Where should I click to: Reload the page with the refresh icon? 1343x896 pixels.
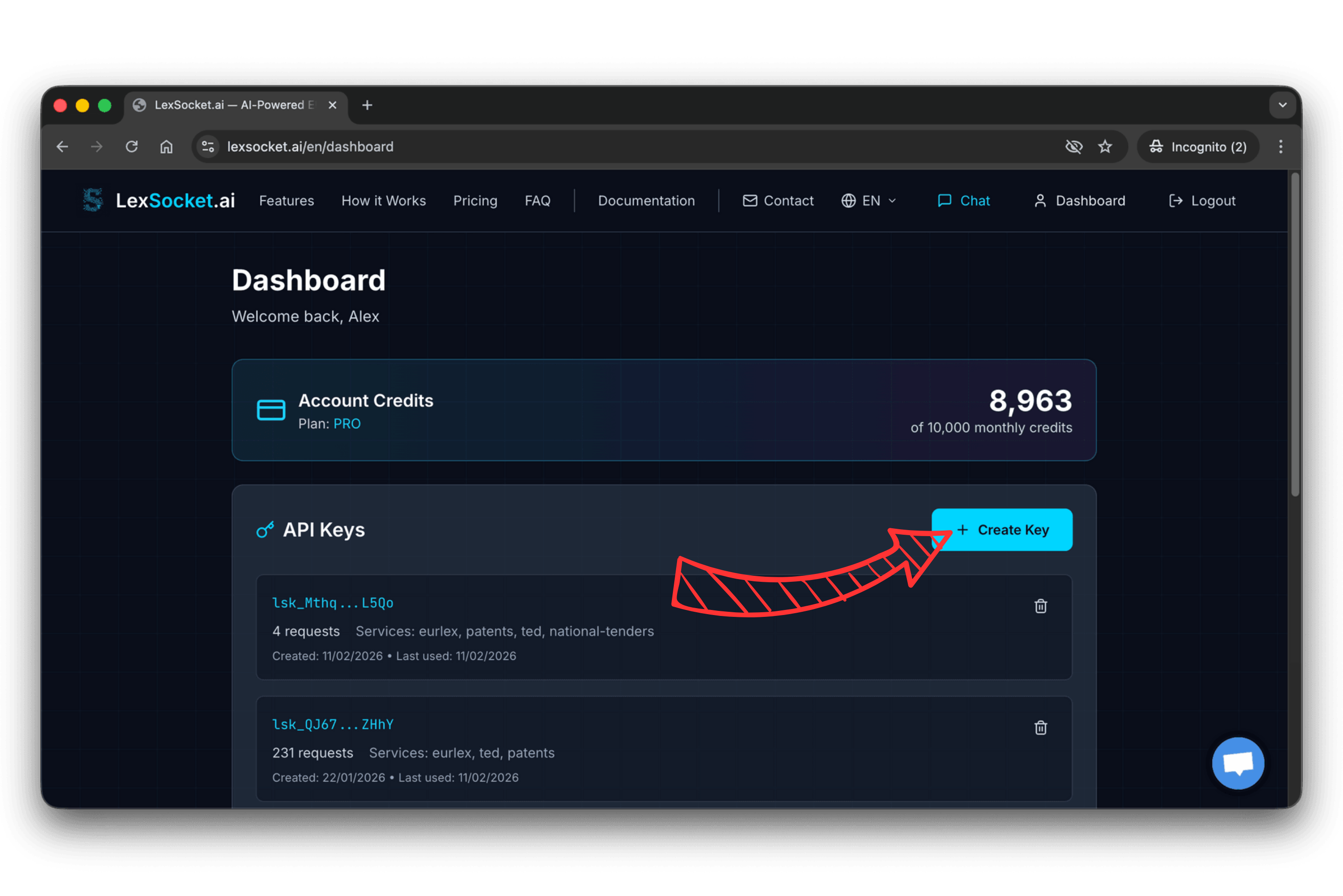point(132,146)
